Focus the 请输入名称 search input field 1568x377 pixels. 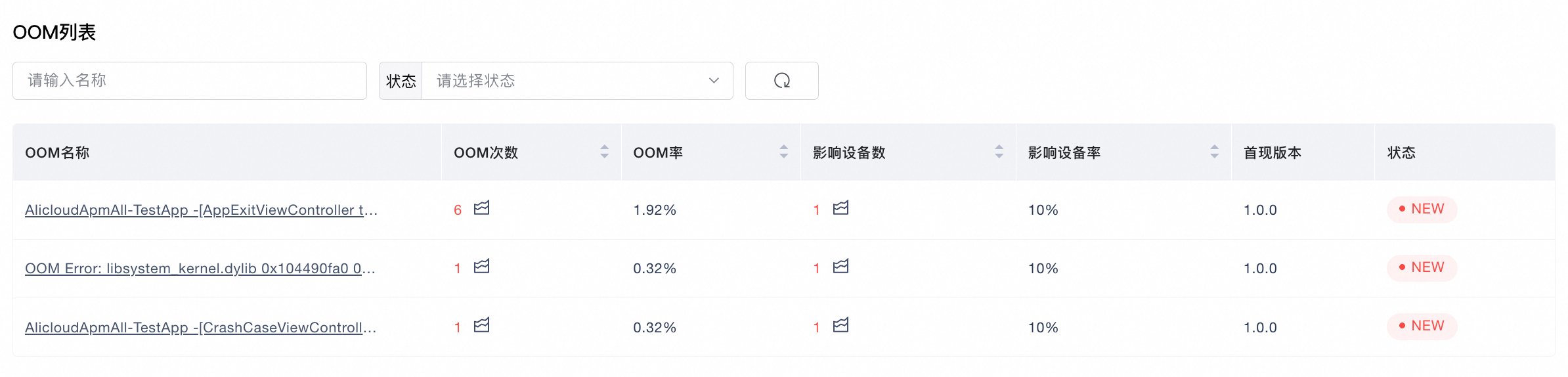189,81
